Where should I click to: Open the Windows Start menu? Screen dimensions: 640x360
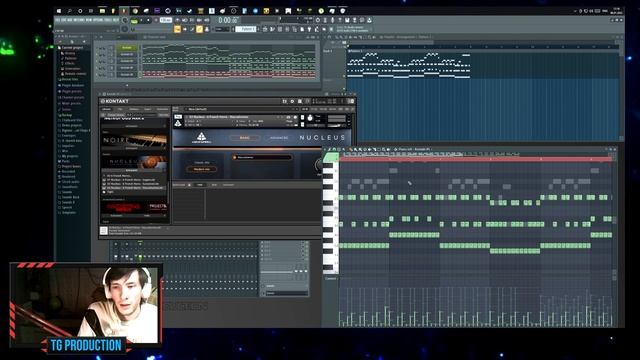point(59,11)
